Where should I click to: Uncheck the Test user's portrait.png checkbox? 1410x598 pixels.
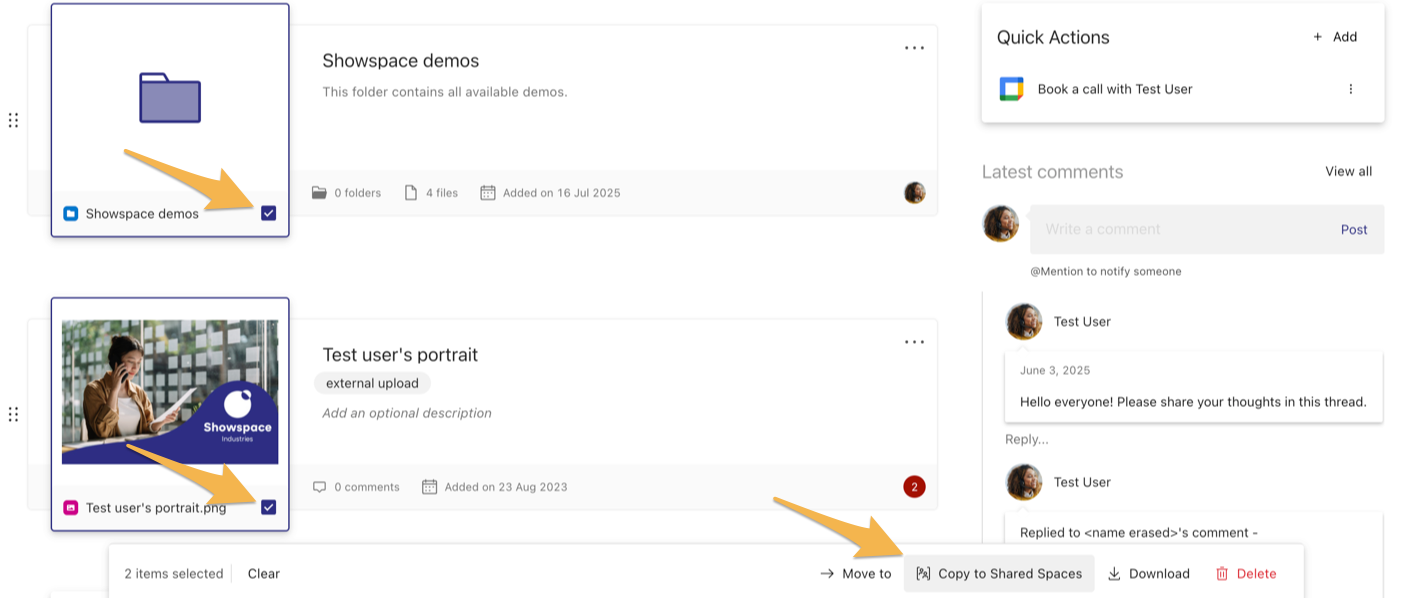pos(268,507)
